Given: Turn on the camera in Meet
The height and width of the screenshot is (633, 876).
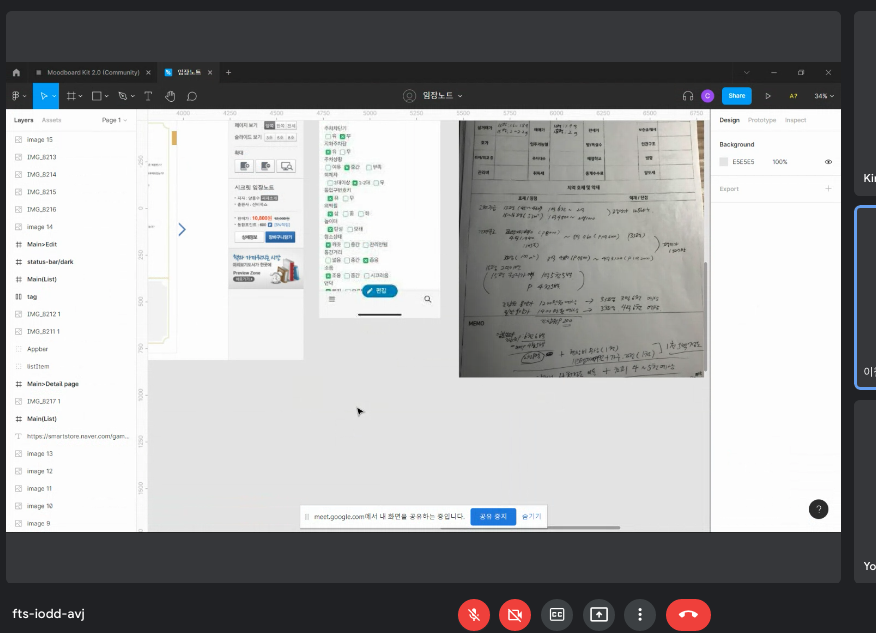Looking at the screenshot, I should tap(515, 615).
